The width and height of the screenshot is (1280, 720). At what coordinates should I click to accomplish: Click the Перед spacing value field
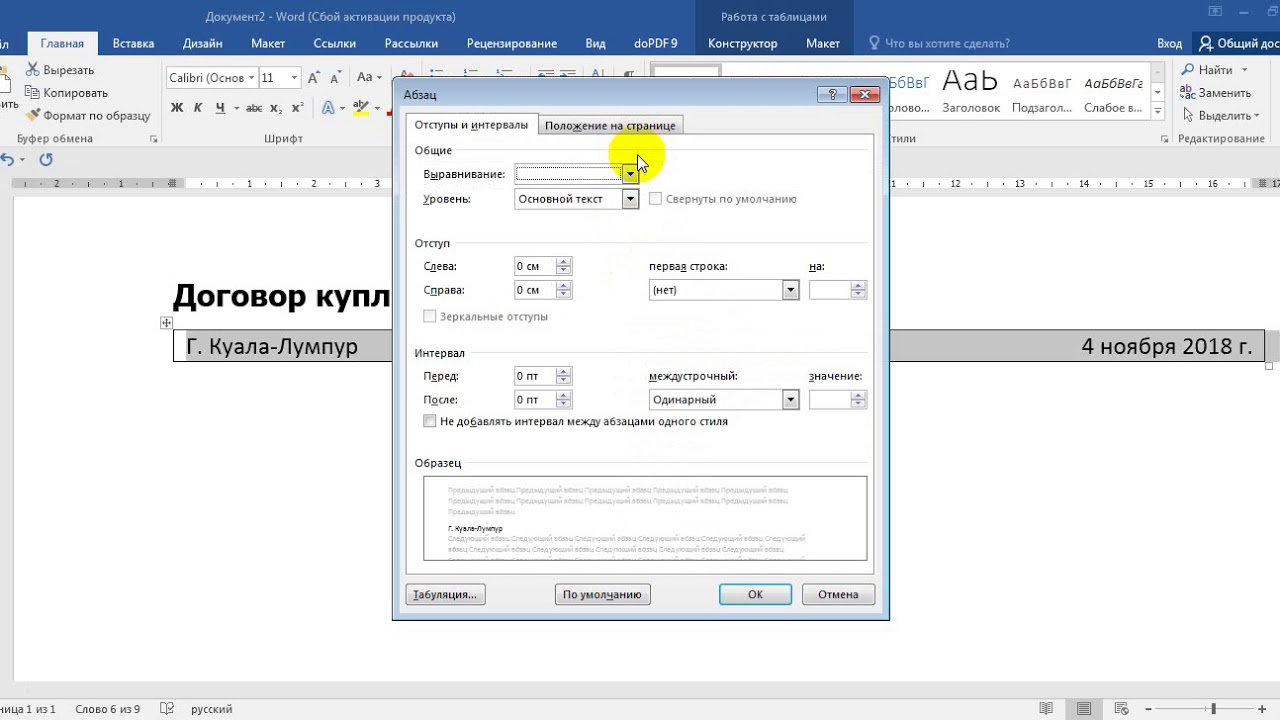[534, 376]
